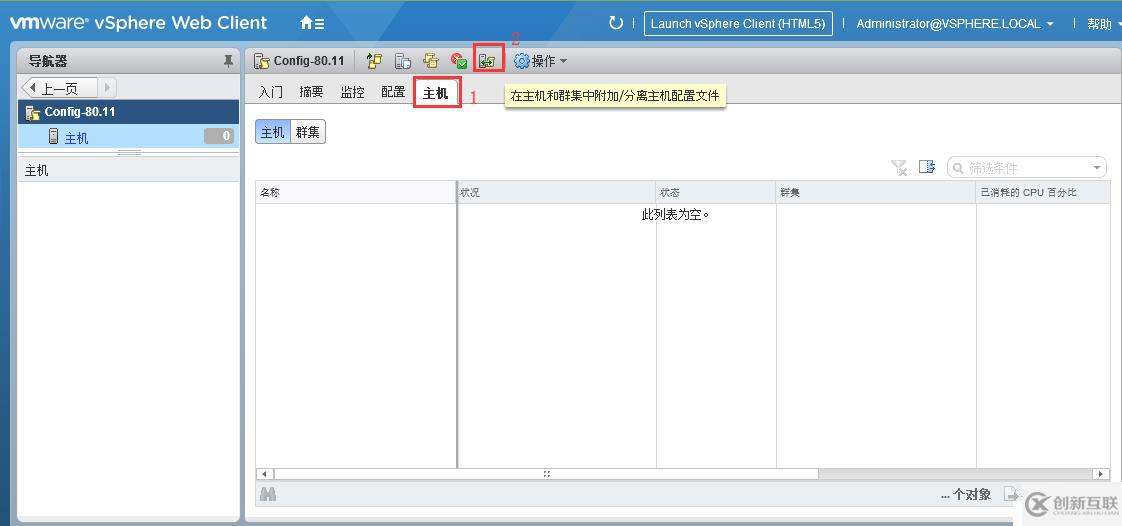The width and height of the screenshot is (1122, 526).
Task: Click the server-with-document toolbar icon
Action: click(403, 62)
